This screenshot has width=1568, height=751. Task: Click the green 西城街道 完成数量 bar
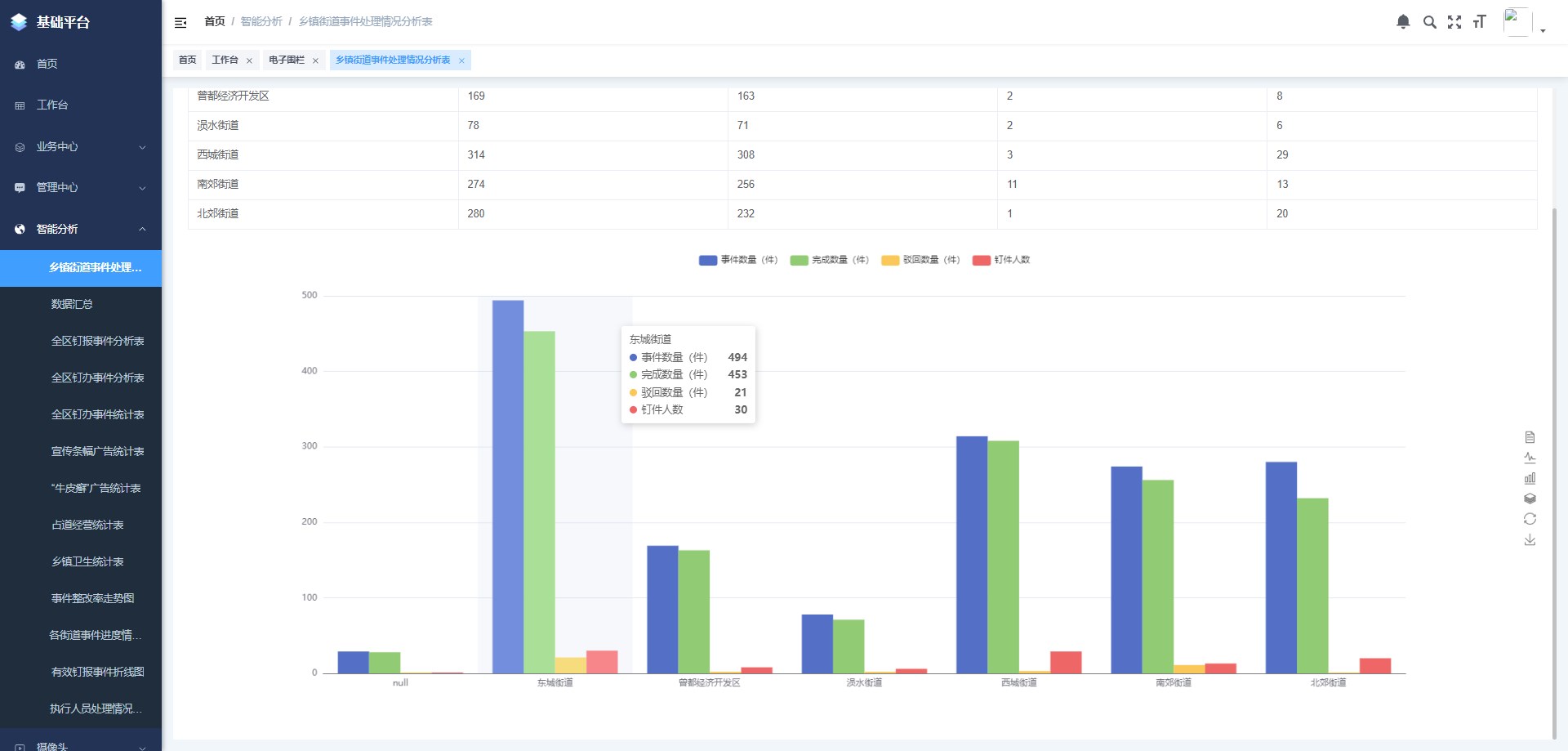[1003, 557]
